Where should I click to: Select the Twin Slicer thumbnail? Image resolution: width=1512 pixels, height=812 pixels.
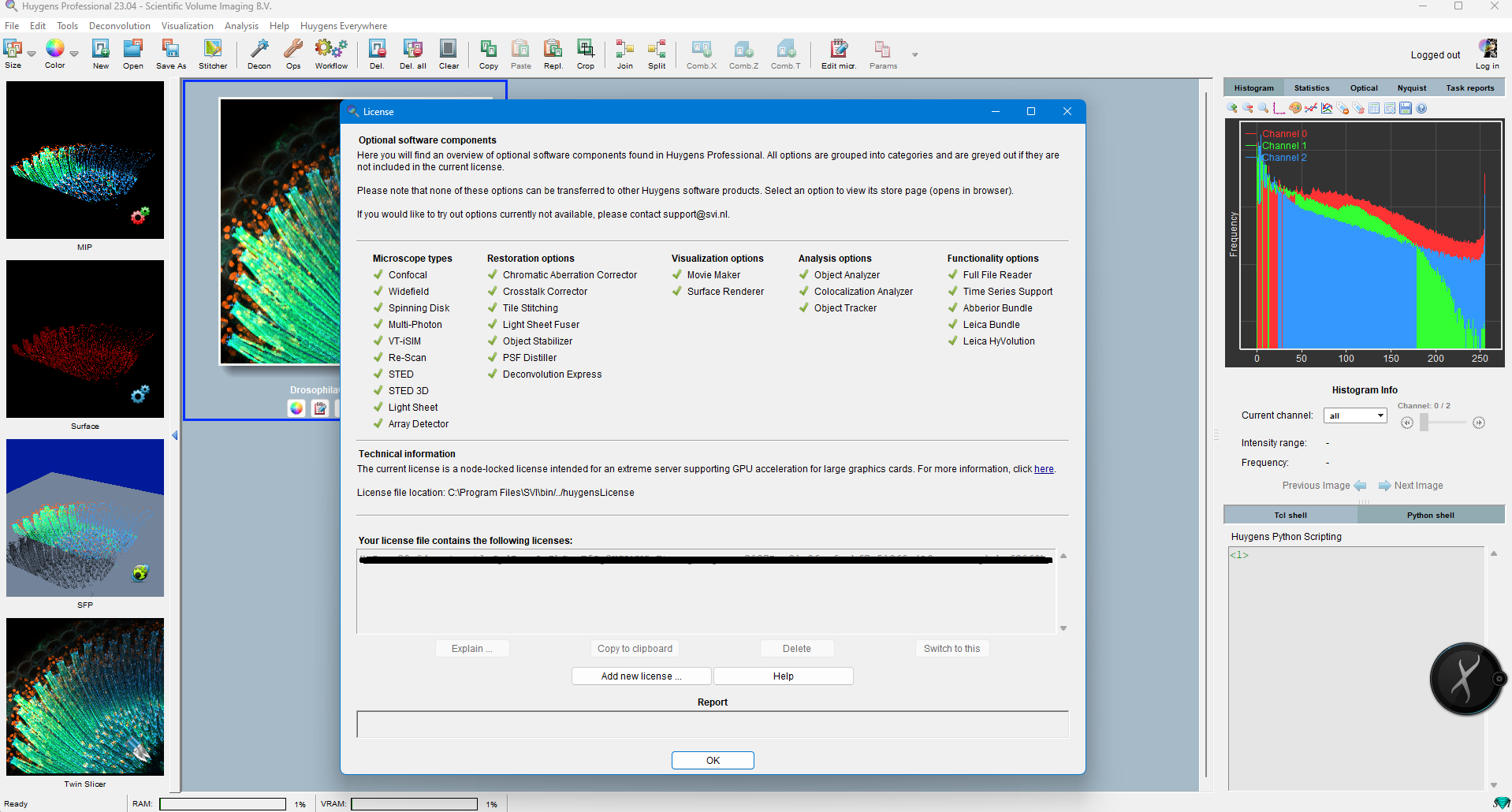coord(85,697)
